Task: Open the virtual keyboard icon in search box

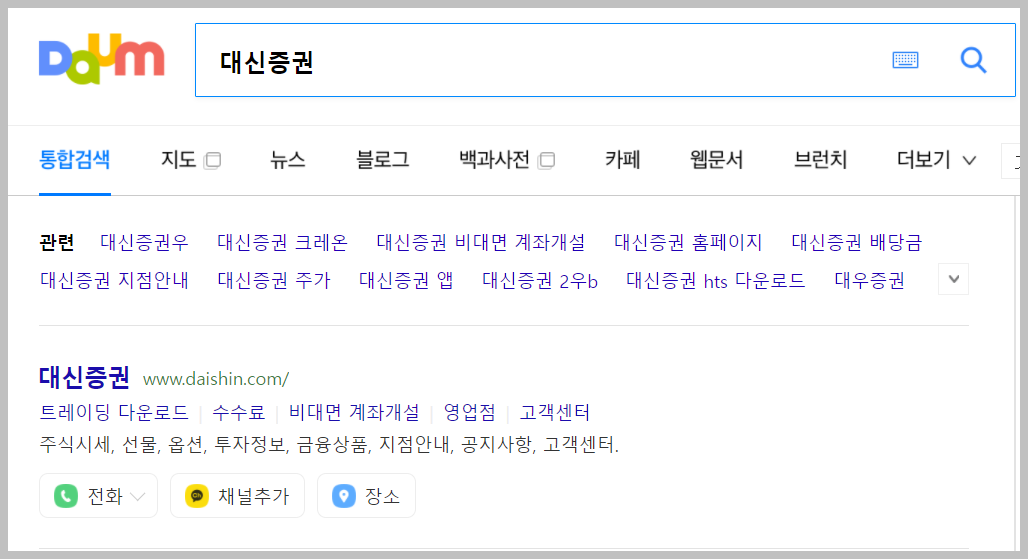Action: tap(905, 60)
